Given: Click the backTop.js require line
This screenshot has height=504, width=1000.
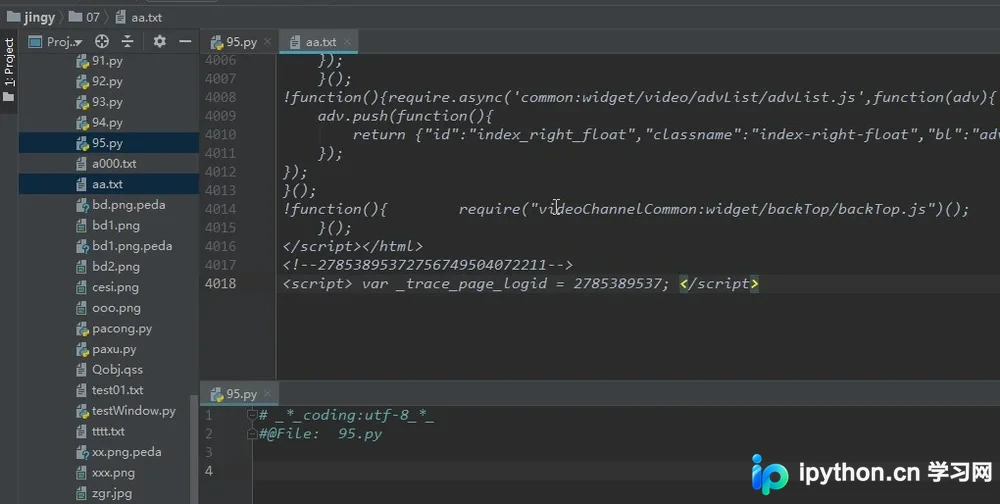Looking at the screenshot, I should coord(626,209).
